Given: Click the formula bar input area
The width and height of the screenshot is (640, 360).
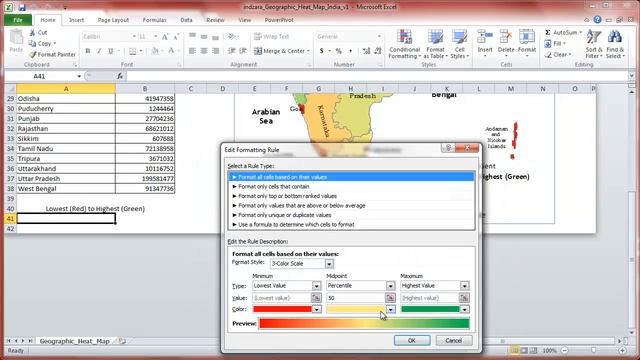Looking at the screenshot, I should coord(377,76).
